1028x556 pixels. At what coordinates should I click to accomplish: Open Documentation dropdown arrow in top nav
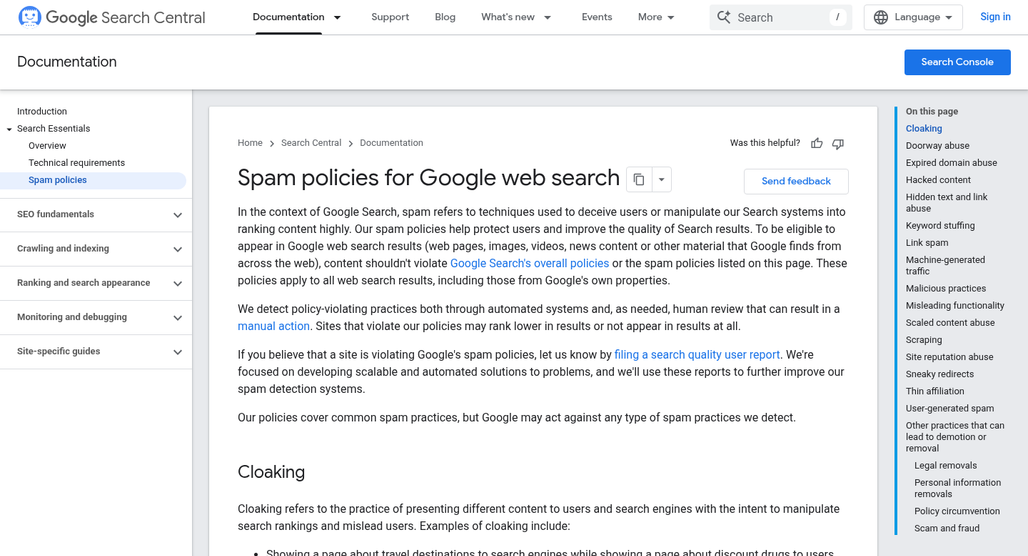click(x=338, y=18)
